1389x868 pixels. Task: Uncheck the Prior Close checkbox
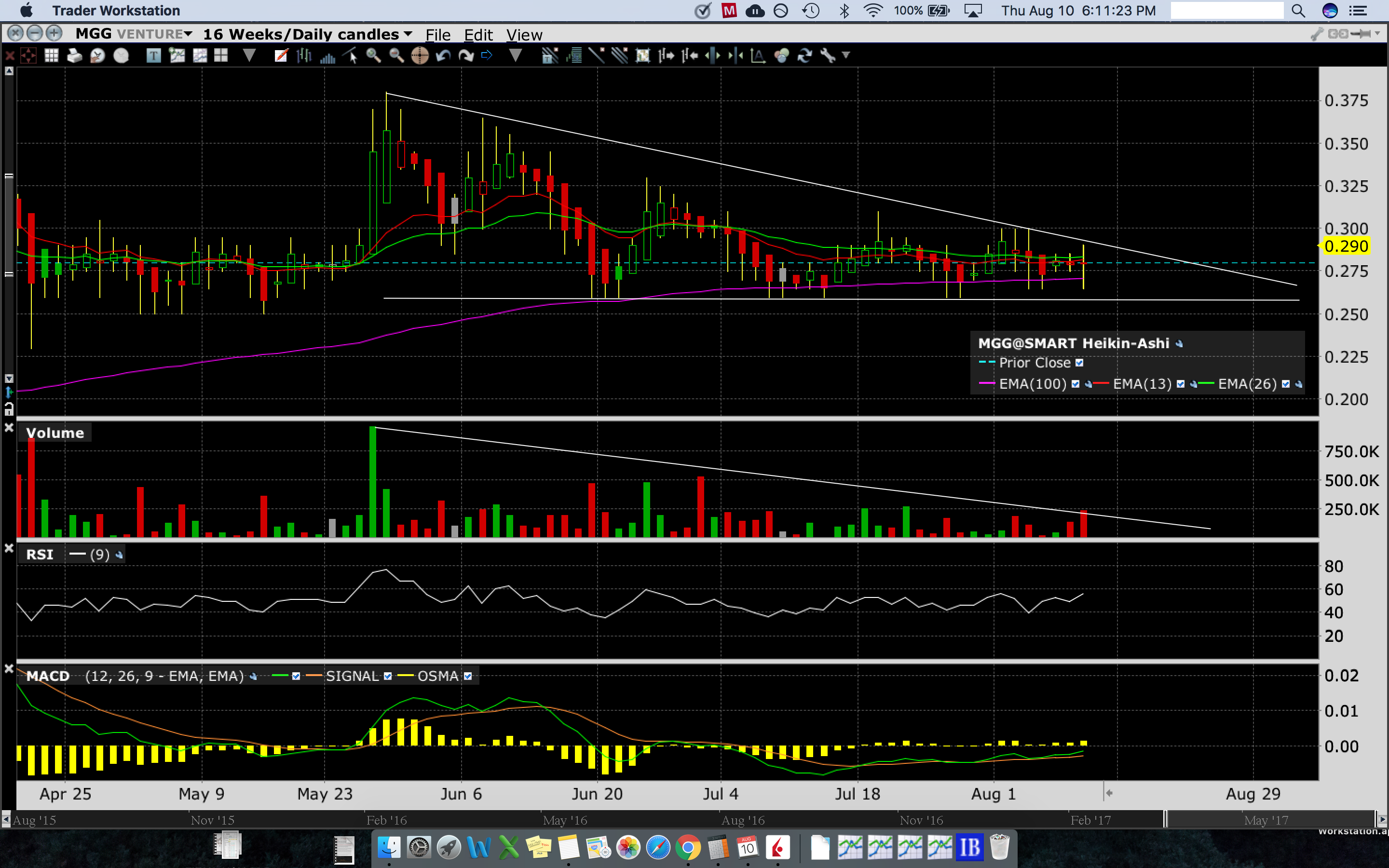tap(1079, 363)
